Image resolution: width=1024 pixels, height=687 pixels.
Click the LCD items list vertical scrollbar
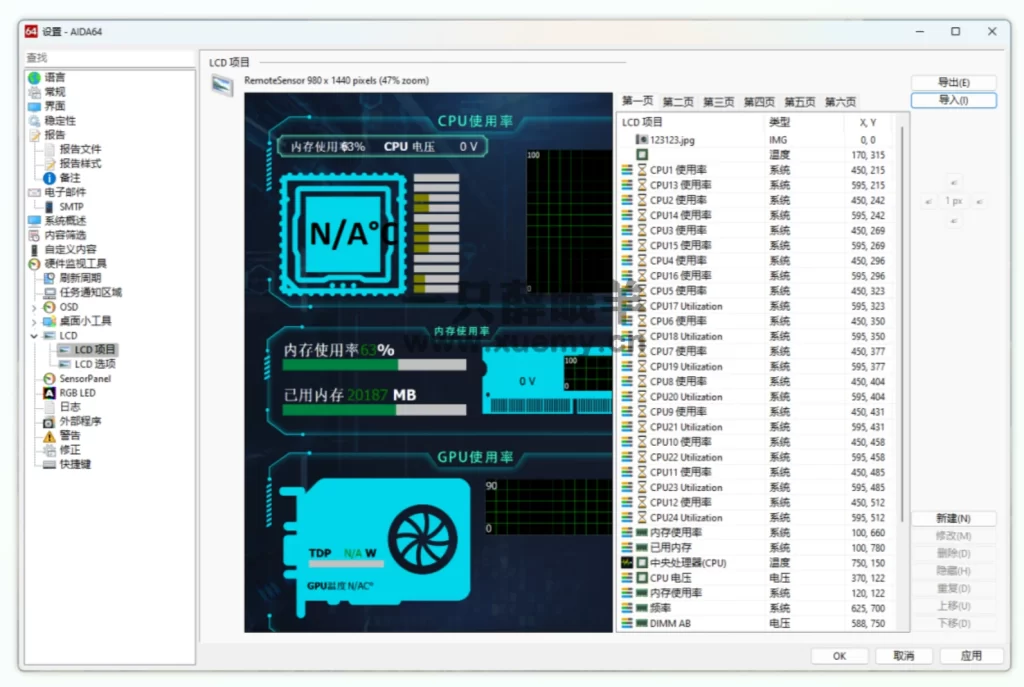pos(903,323)
